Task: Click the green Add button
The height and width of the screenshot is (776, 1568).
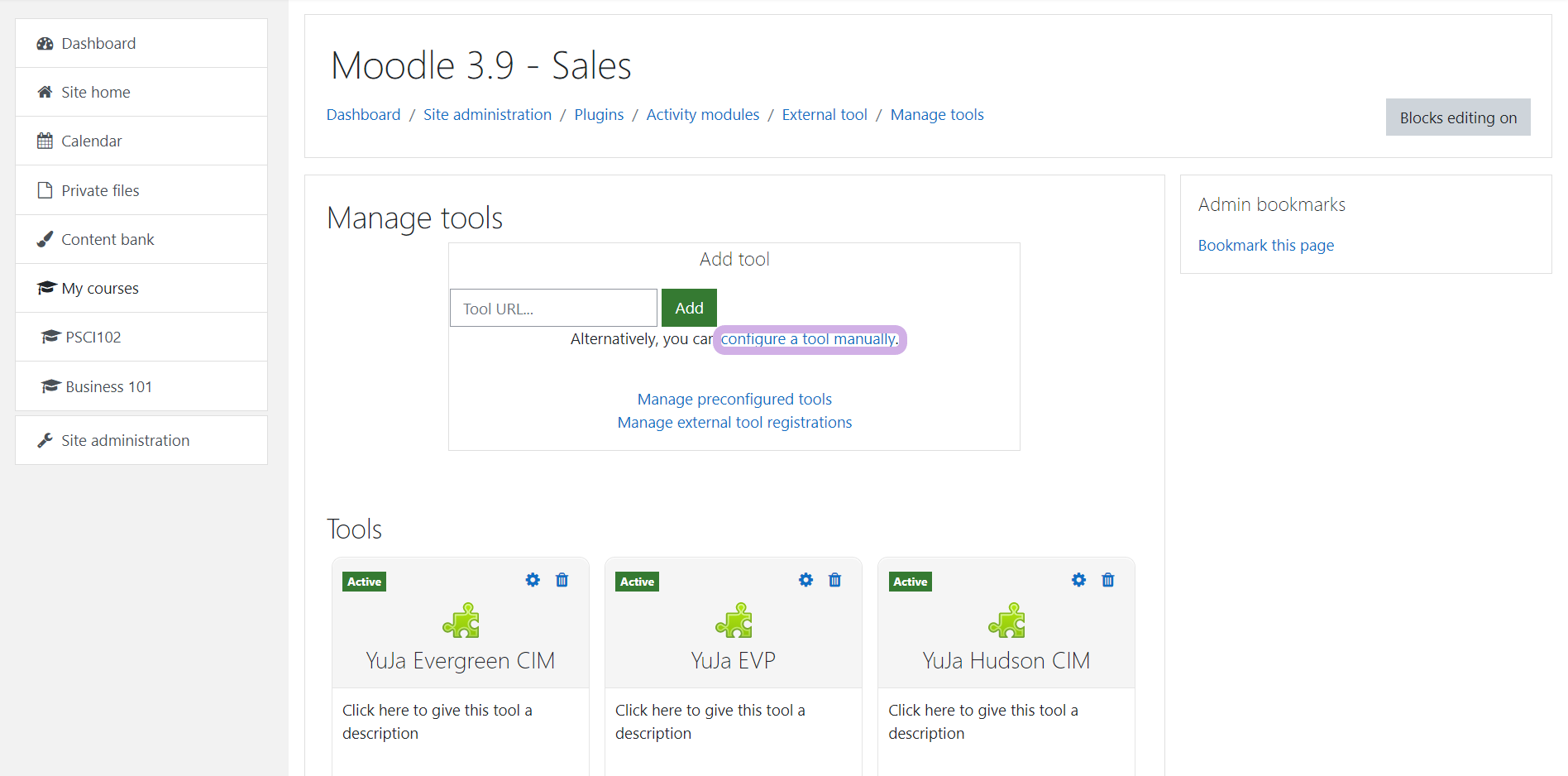Action: coord(688,308)
